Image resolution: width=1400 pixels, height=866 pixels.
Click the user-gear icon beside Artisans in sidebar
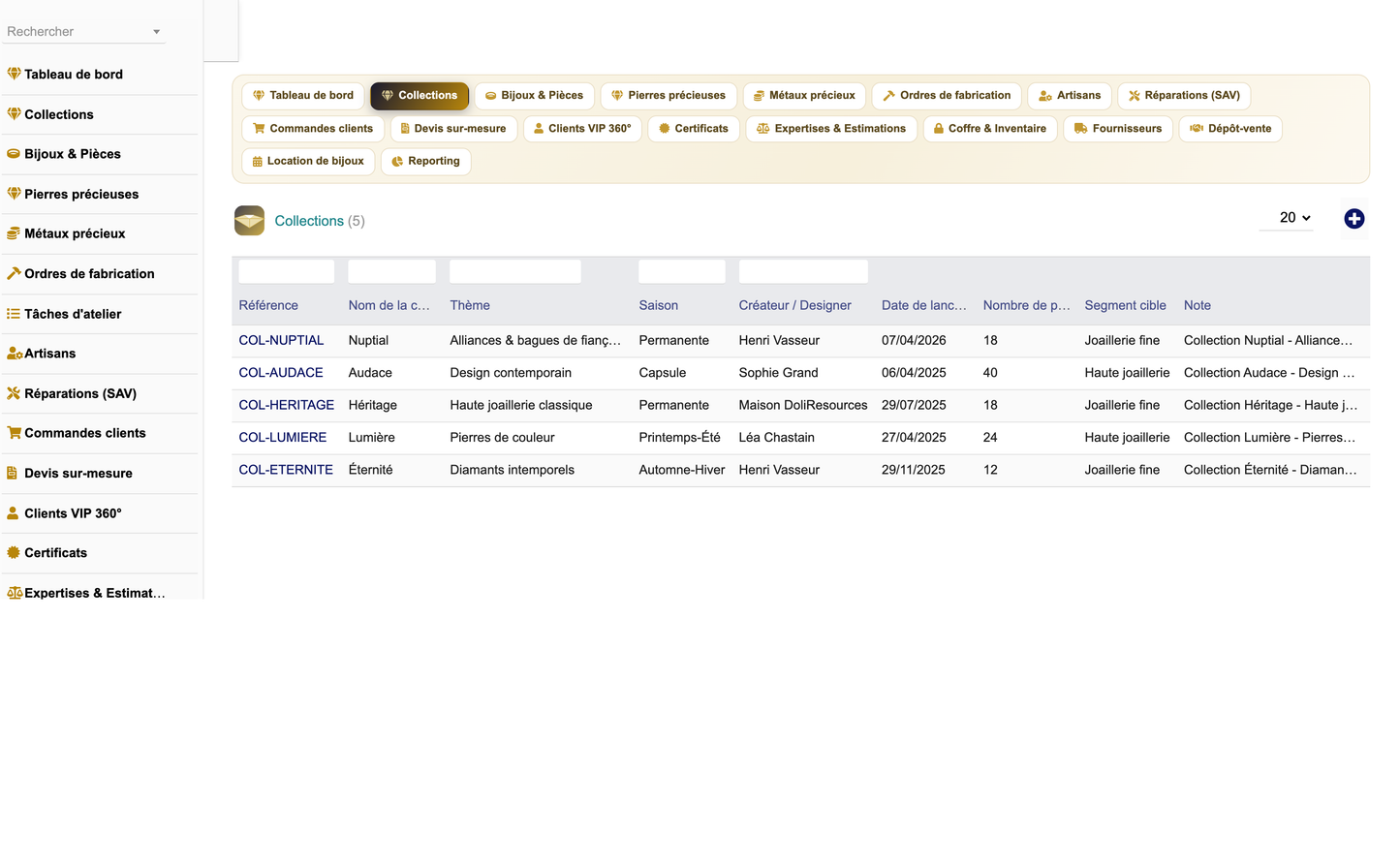[15, 354]
